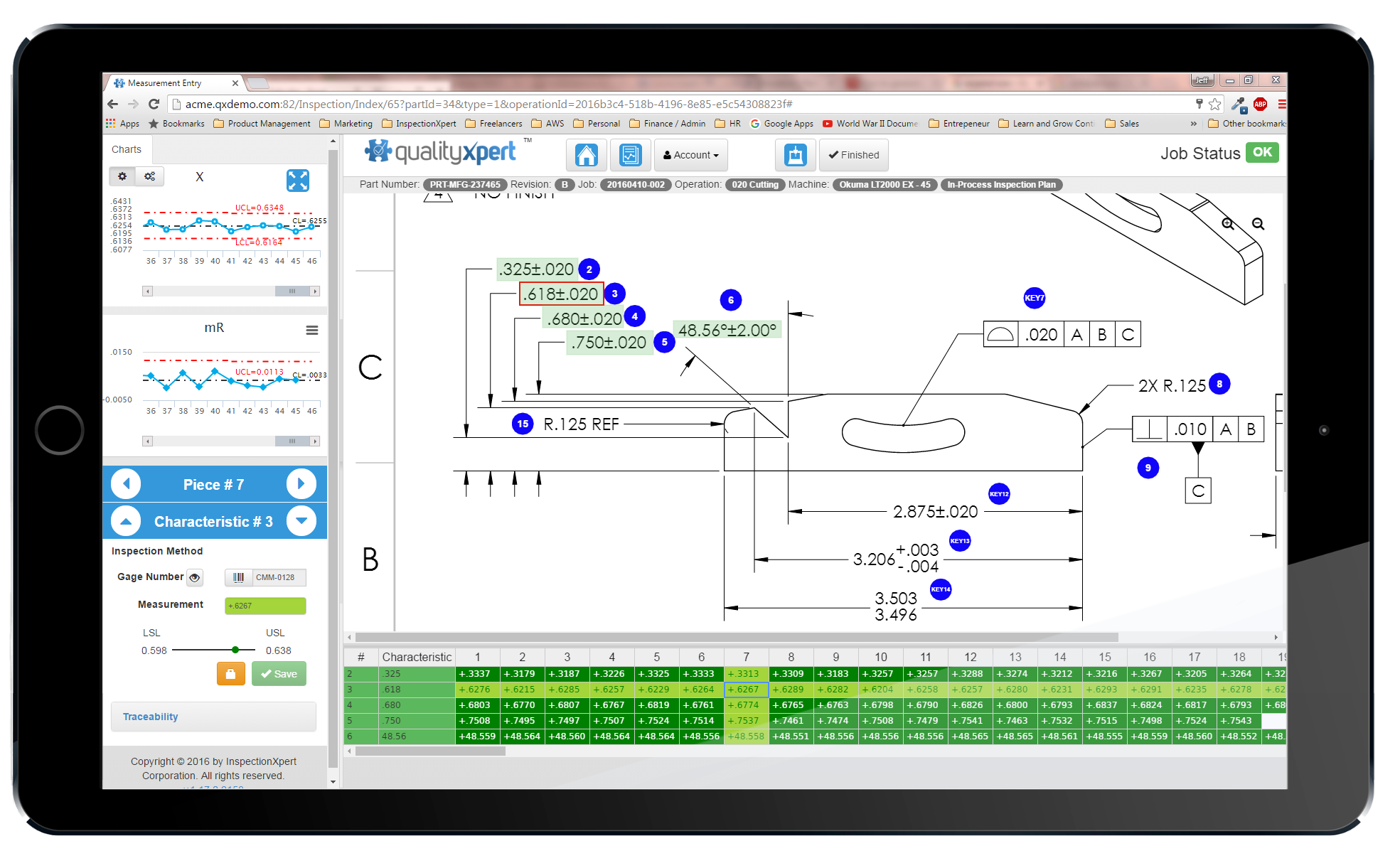Save the measurement
Screen dimensions: 1400x868
click(x=279, y=674)
